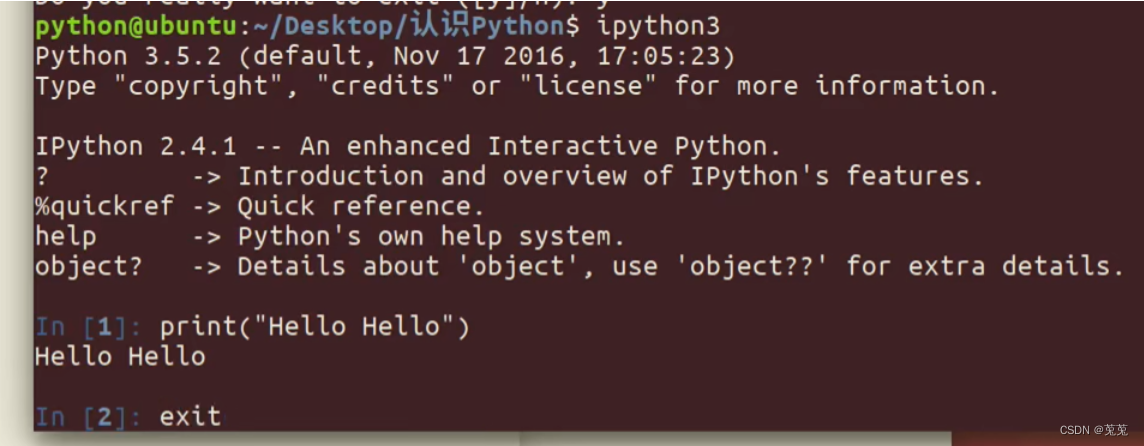1144x446 pixels.
Task: Click the 'In [1]:' input prompt
Action: click(x=90, y=326)
